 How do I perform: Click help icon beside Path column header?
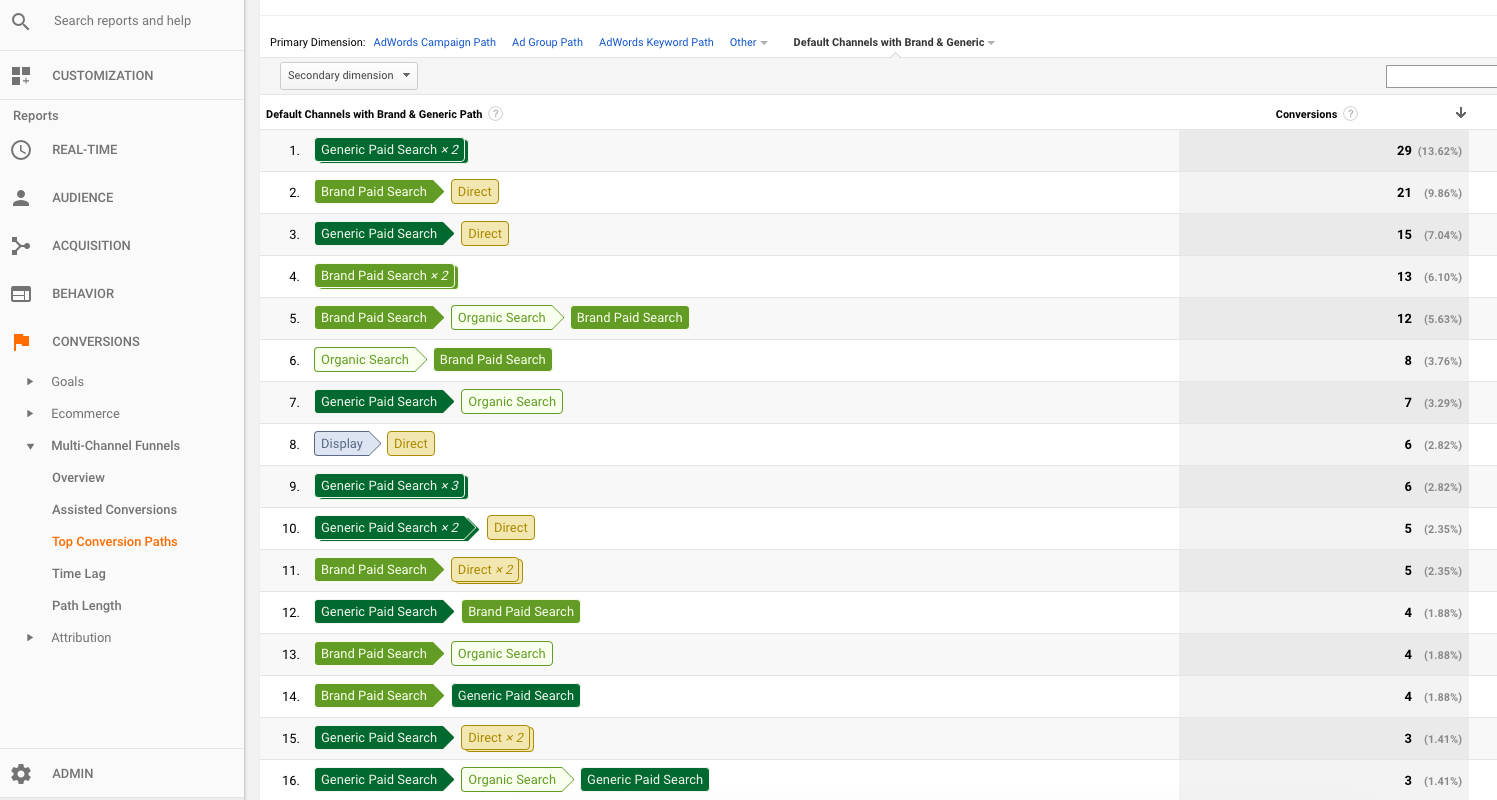(x=495, y=114)
